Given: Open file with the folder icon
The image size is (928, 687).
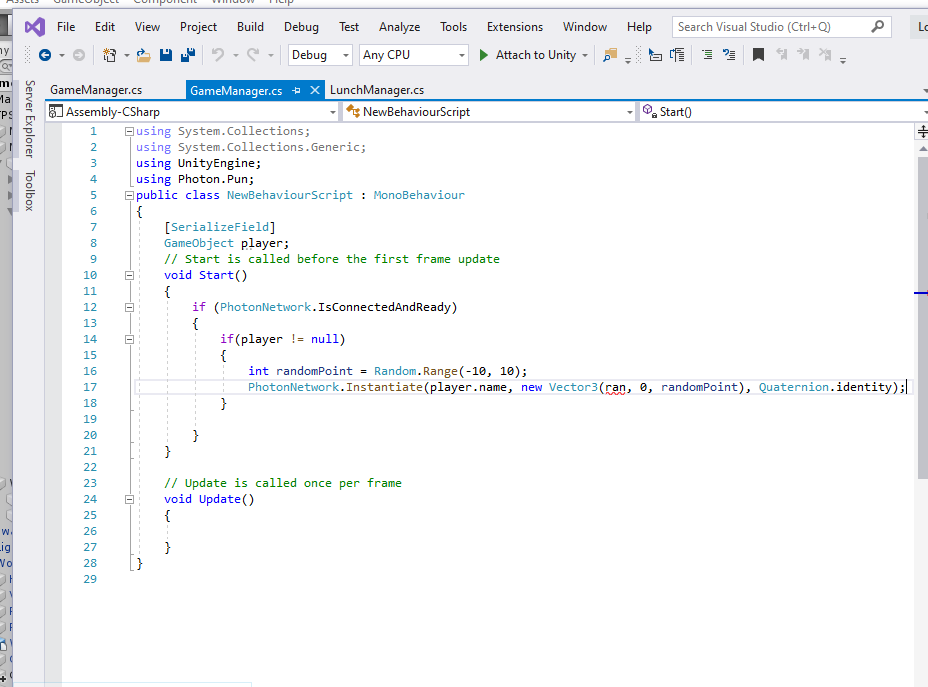Looking at the screenshot, I should tap(143, 55).
